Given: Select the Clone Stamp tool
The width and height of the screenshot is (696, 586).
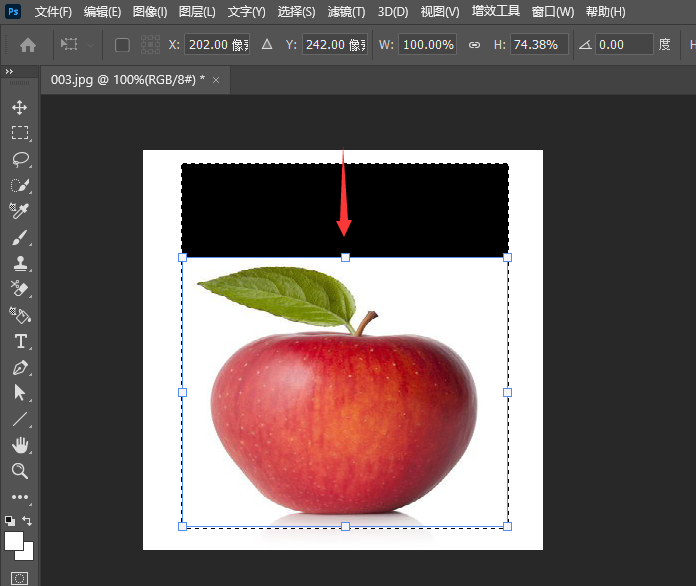Looking at the screenshot, I should (20, 263).
